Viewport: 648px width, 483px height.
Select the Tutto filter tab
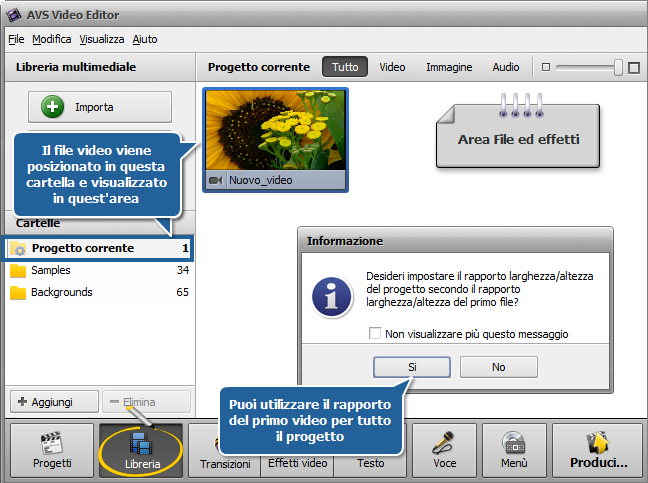345,67
